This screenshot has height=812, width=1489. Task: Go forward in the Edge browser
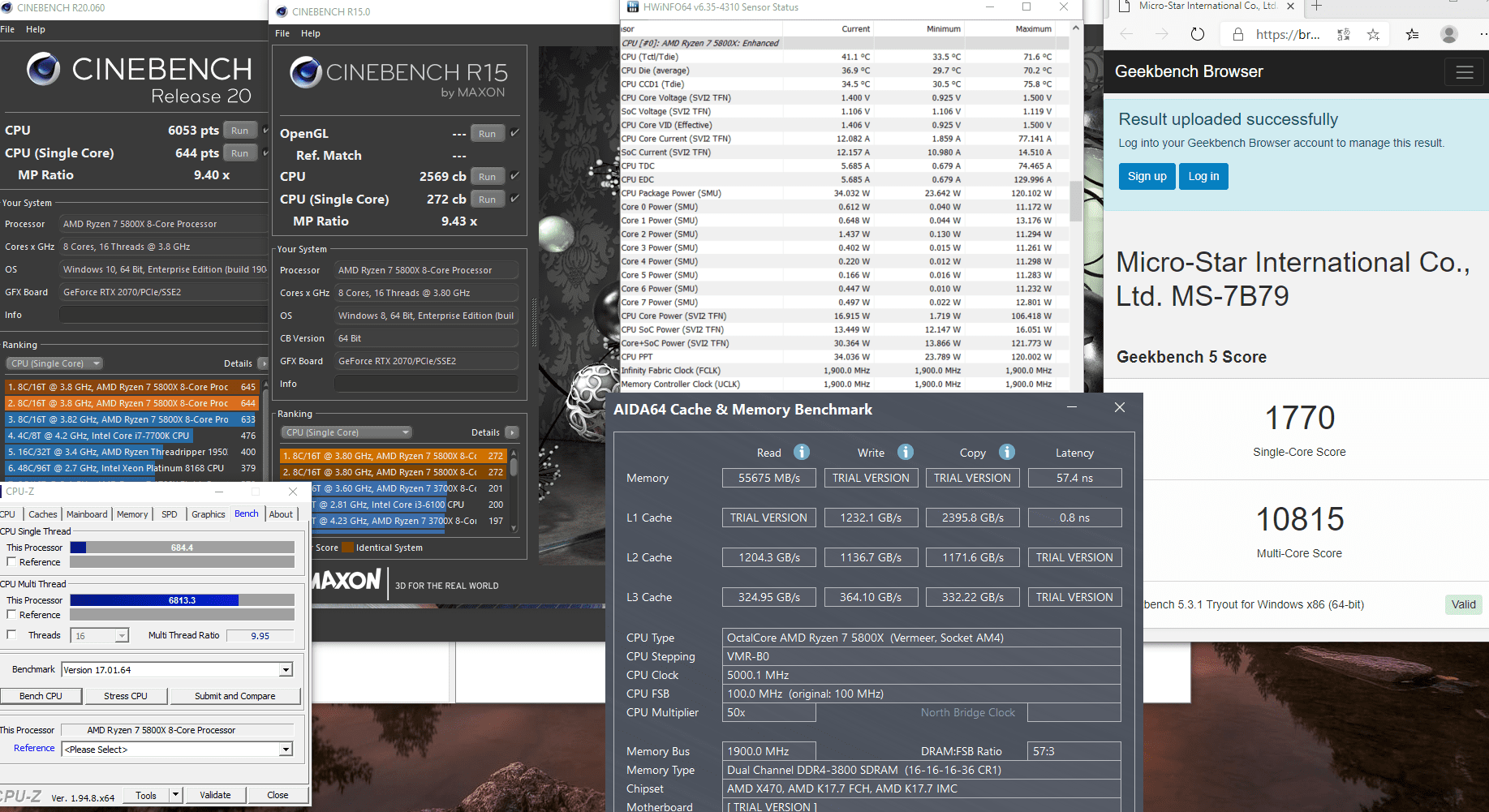pos(1162,34)
